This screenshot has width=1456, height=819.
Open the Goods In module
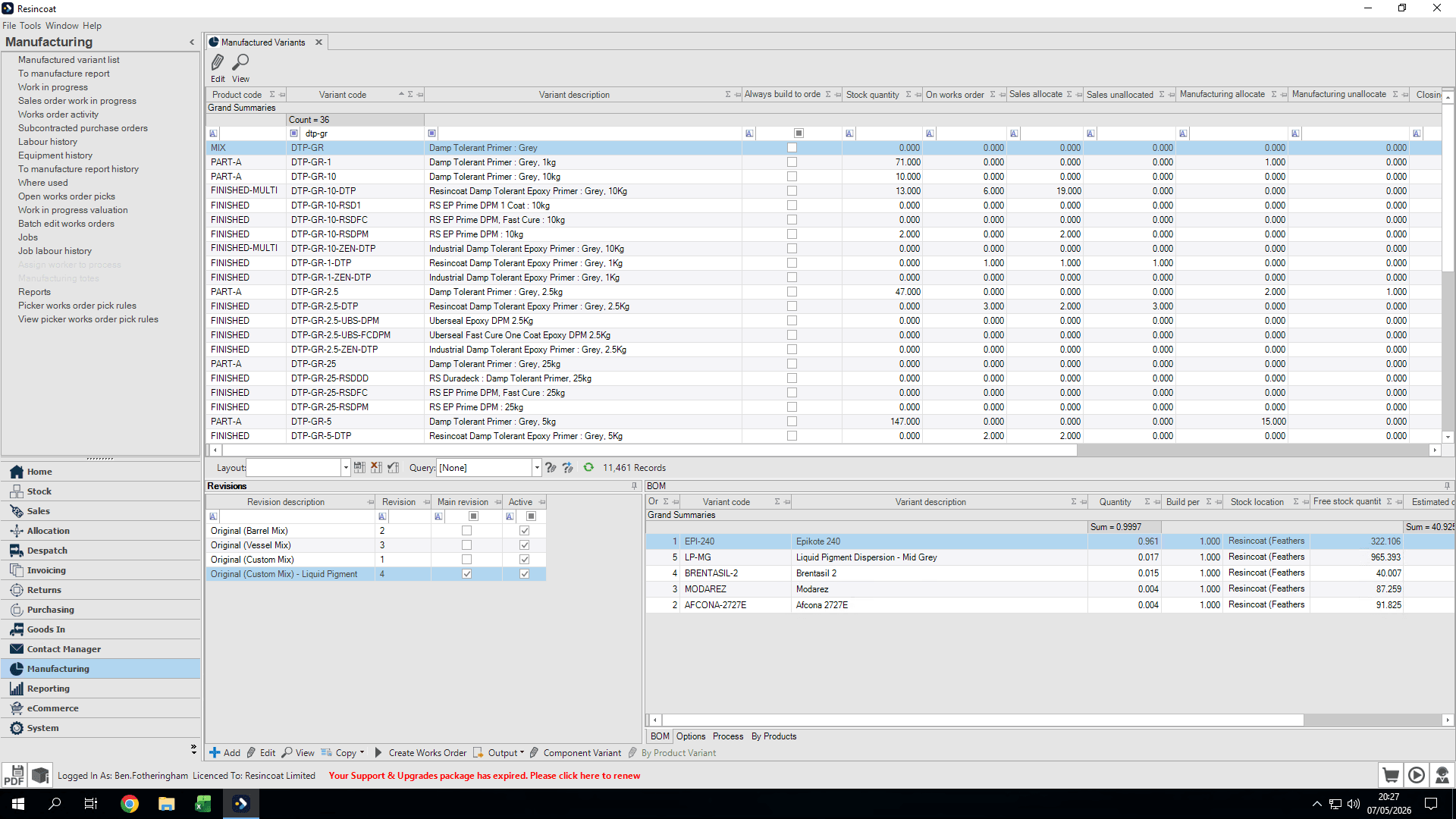100,629
